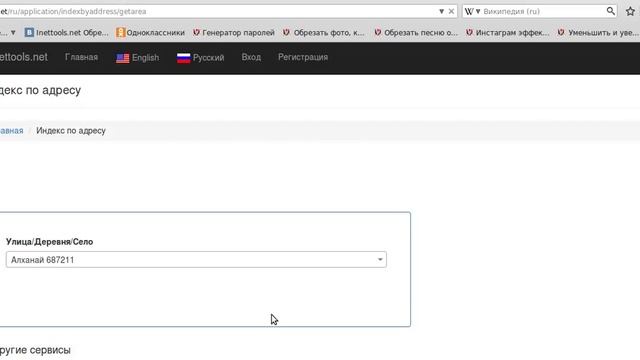640x360 pixels.
Task: Click the dropdown arrow of the Алханай select
Action: tap(380, 260)
